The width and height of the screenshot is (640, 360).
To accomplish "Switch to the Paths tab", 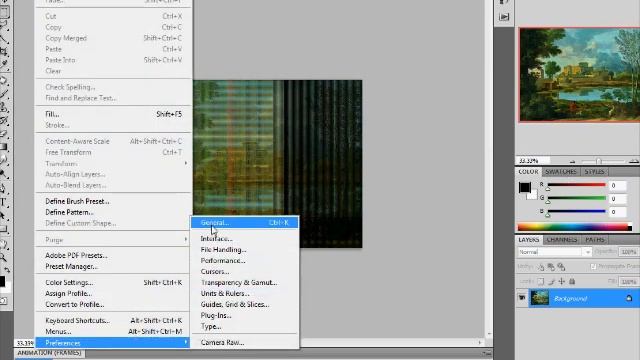I will tap(595, 240).
